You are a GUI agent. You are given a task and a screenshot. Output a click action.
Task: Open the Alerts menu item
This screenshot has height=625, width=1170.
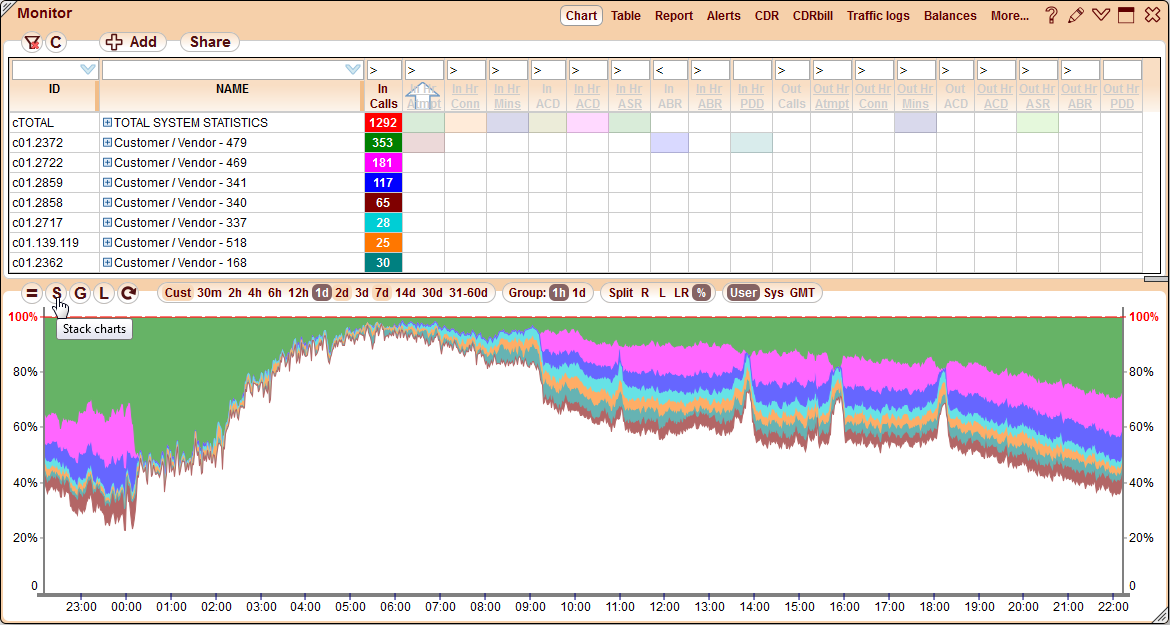[723, 16]
